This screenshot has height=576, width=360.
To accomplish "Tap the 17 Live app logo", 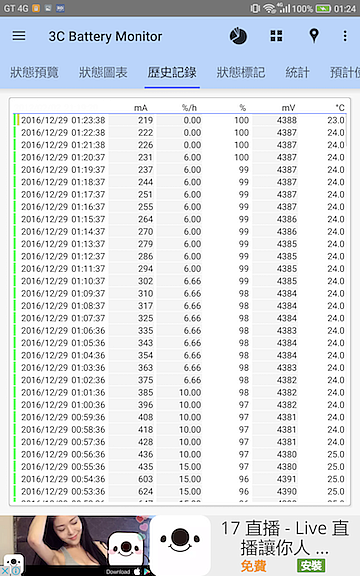I will click(180, 544).
